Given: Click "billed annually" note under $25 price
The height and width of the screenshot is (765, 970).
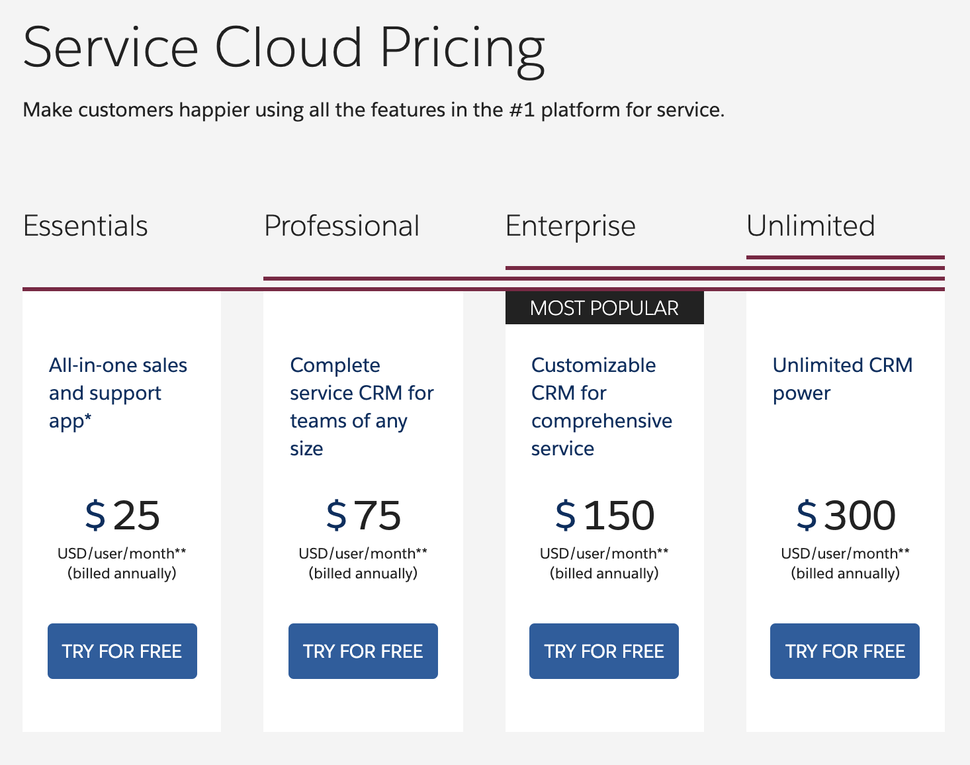Looking at the screenshot, I should (x=122, y=574).
